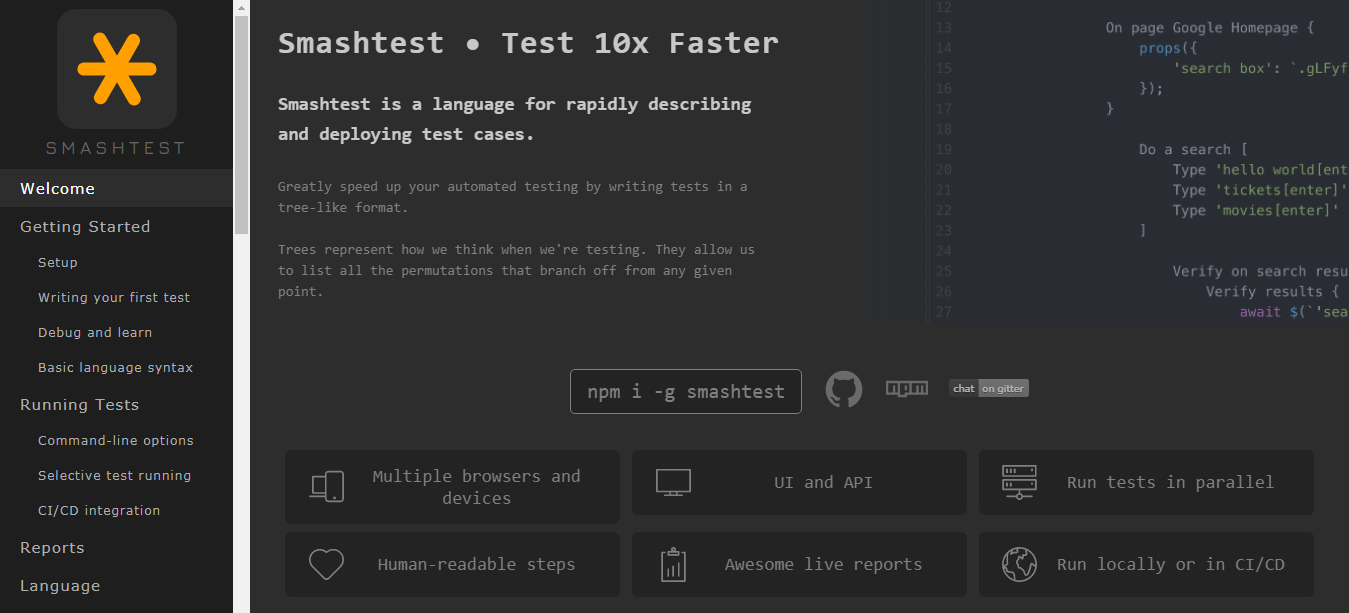
Task: Open the Setup page
Action: tap(57, 262)
